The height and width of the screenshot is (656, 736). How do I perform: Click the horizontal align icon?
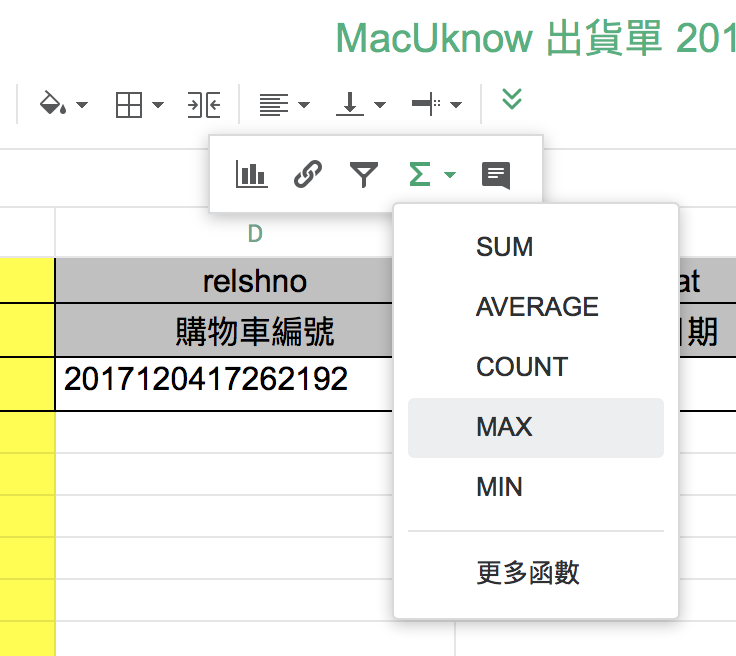coord(273,104)
